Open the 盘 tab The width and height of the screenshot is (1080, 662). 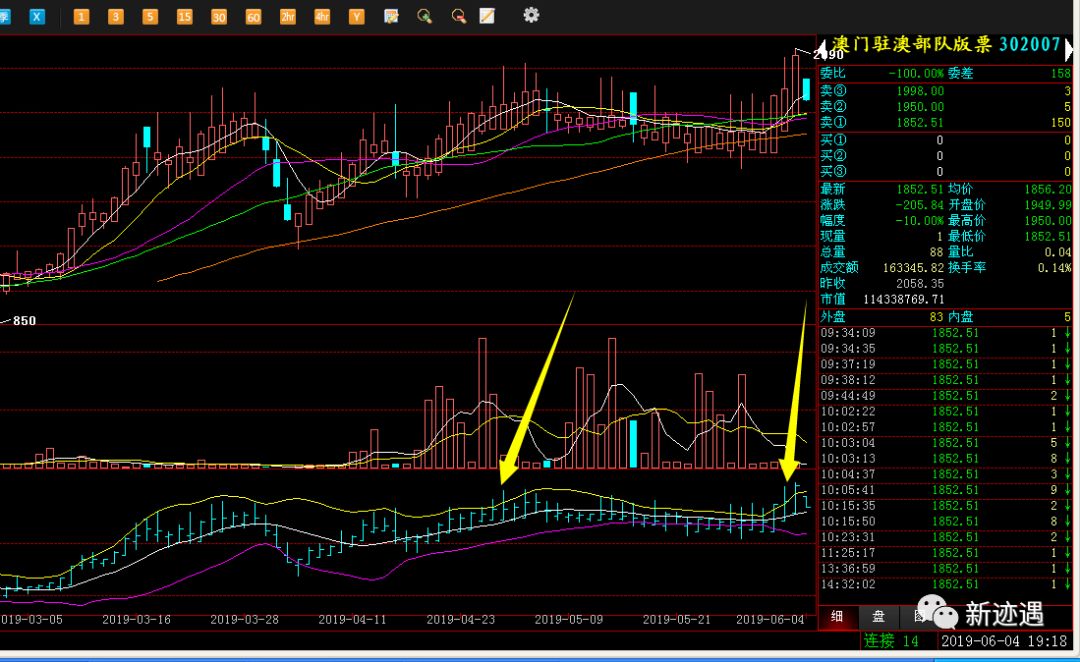coord(878,616)
